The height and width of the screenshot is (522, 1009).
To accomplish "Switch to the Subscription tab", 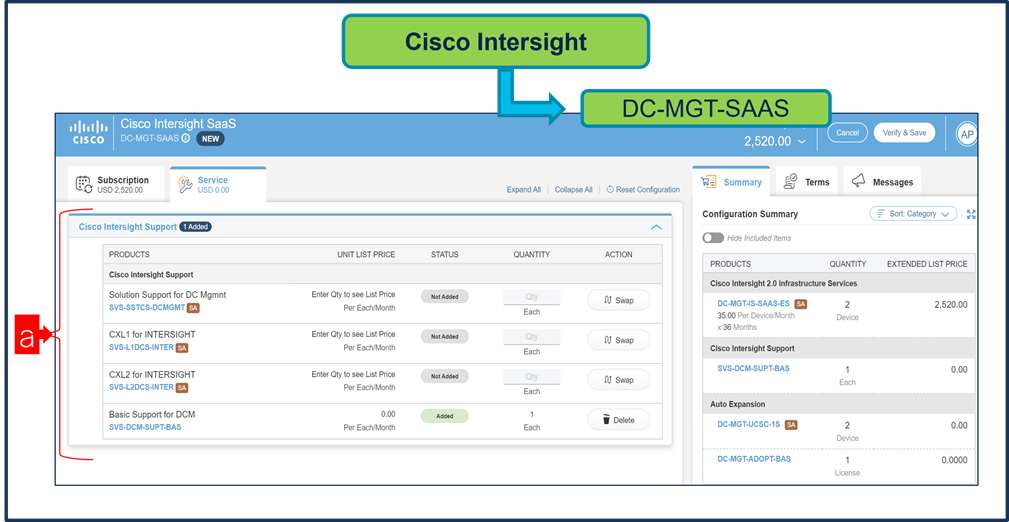I will coord(114,184).
